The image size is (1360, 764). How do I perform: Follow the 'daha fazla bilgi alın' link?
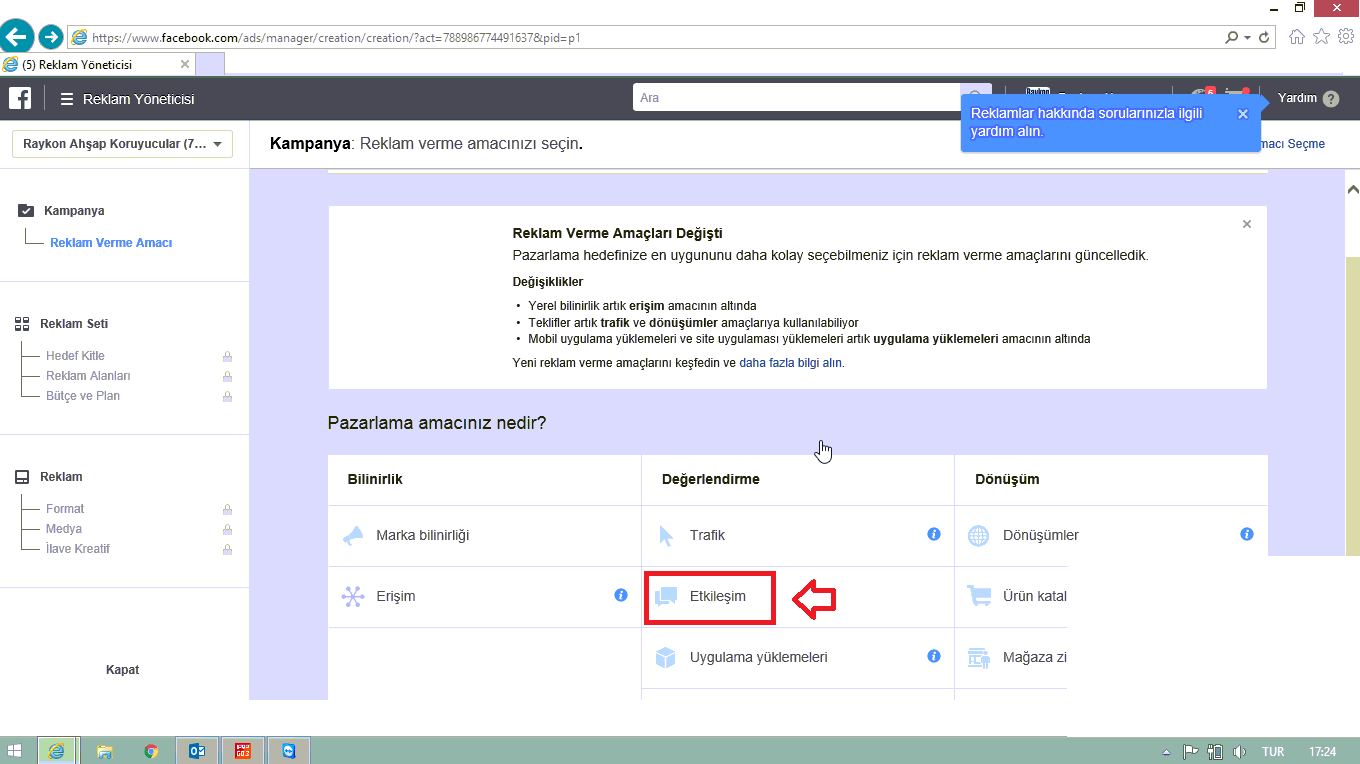click(x=790, y=363)
